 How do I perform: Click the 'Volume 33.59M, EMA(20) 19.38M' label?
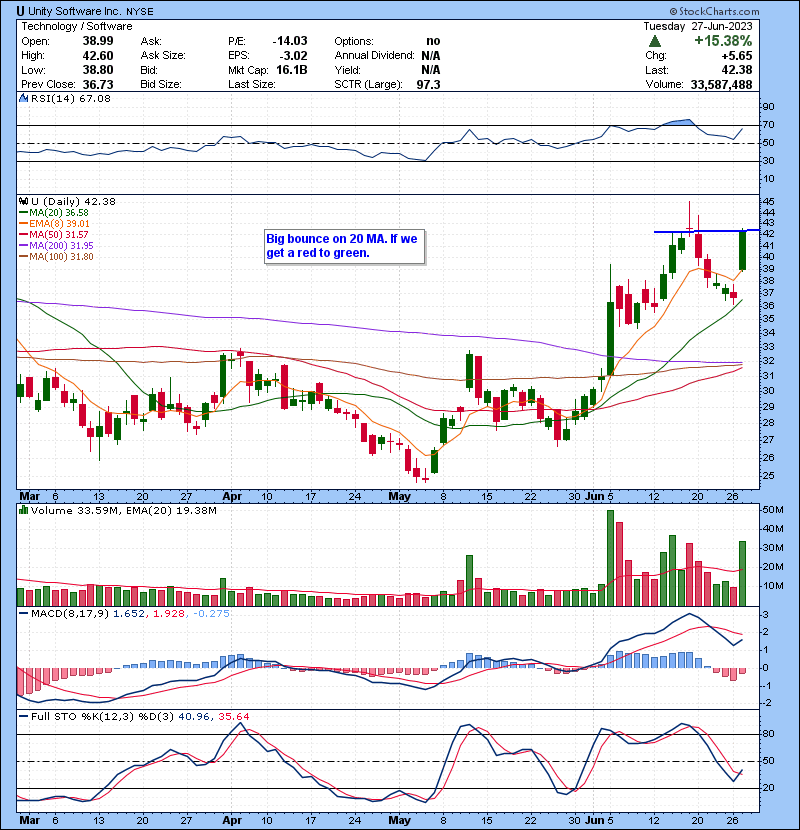click(x=124, y=510)
